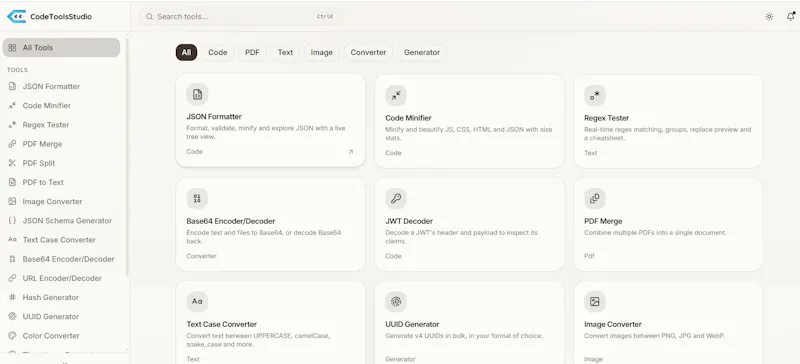Click the Regex Tester sidebar icon
Image resolution: width=800 pixels, height=364 pixels.
pyautogui.click(x=12, y=125)
